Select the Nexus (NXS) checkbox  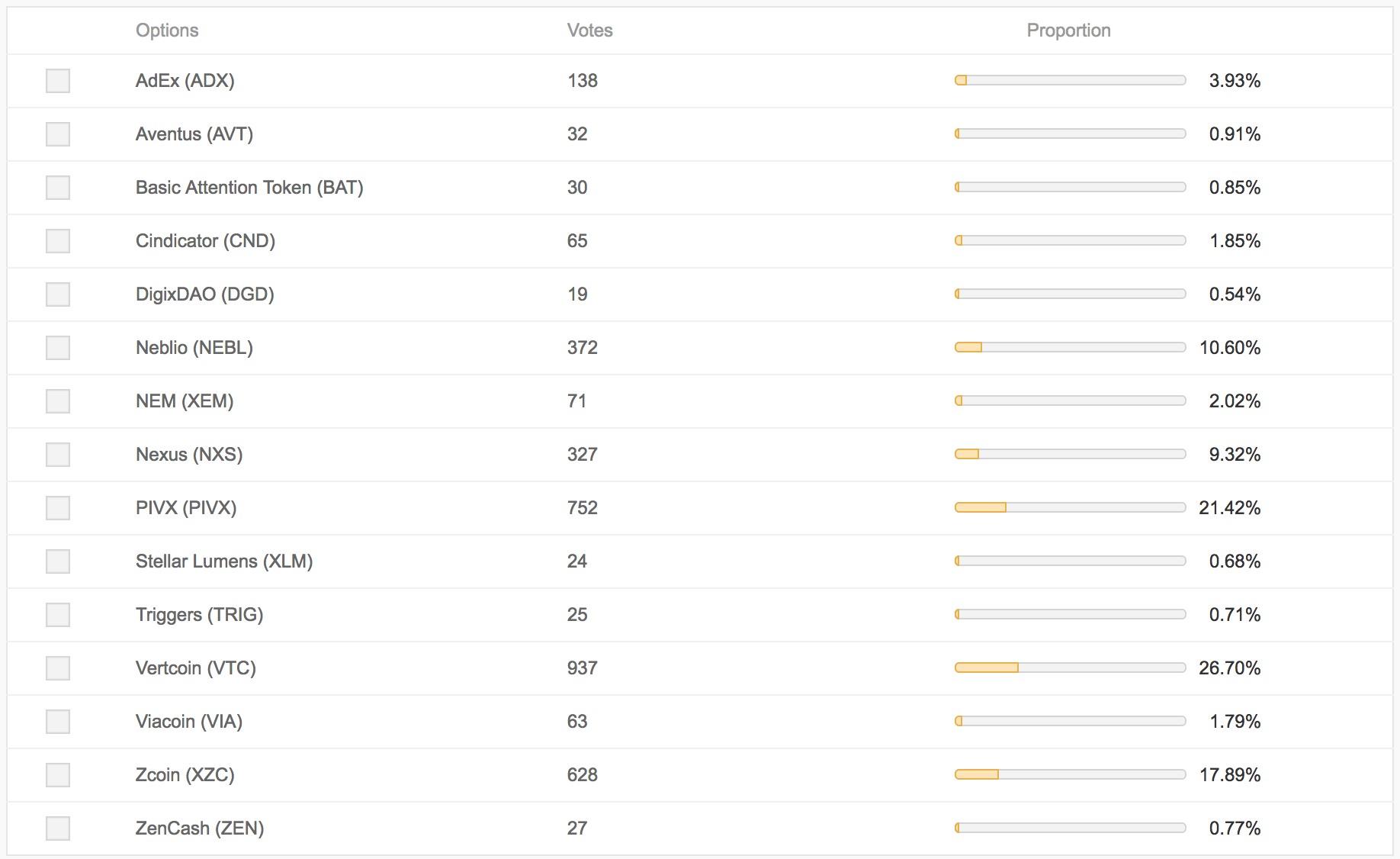(x=58, y=455)
